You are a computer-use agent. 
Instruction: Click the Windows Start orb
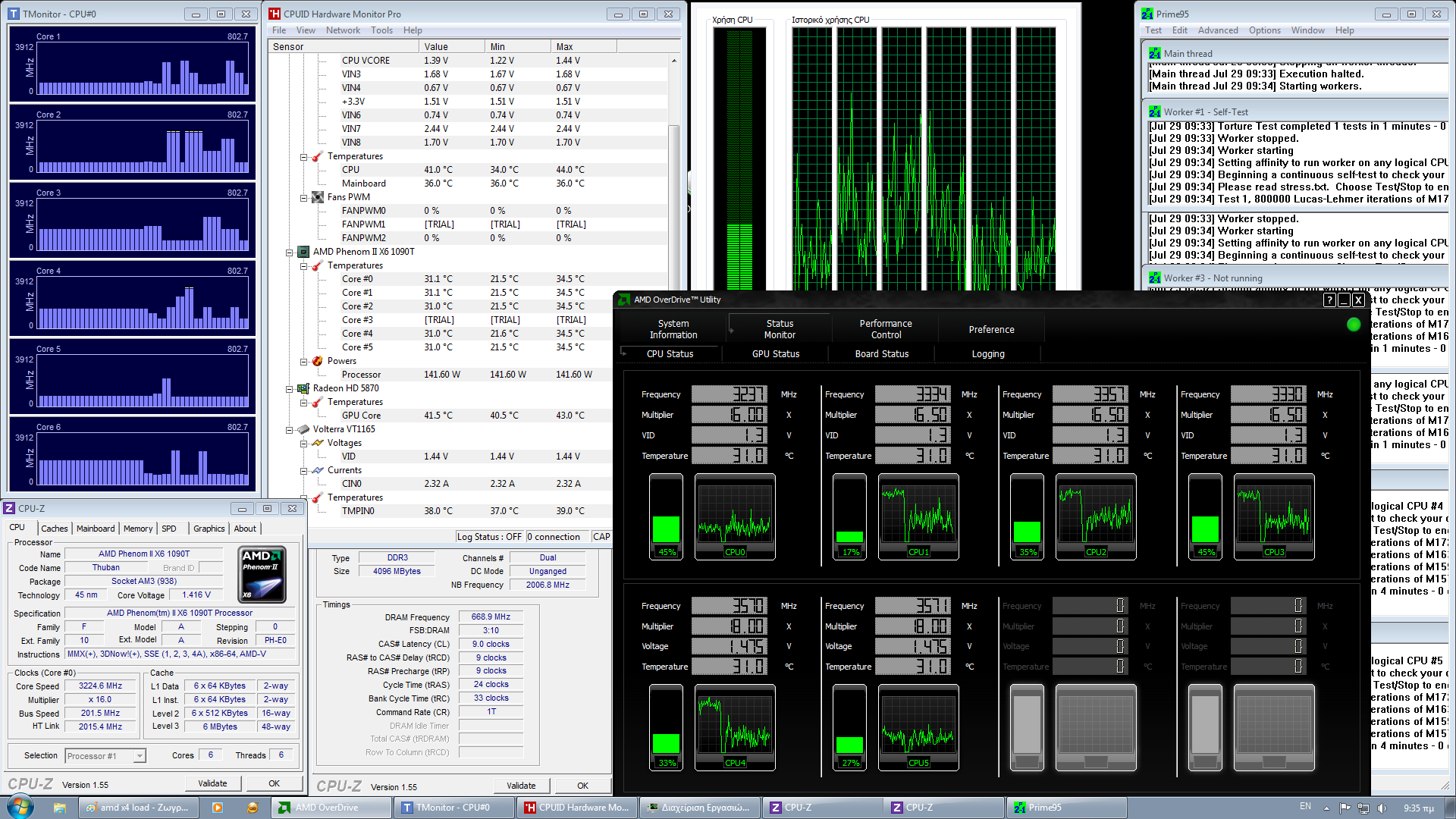click(x=20, y=807)
